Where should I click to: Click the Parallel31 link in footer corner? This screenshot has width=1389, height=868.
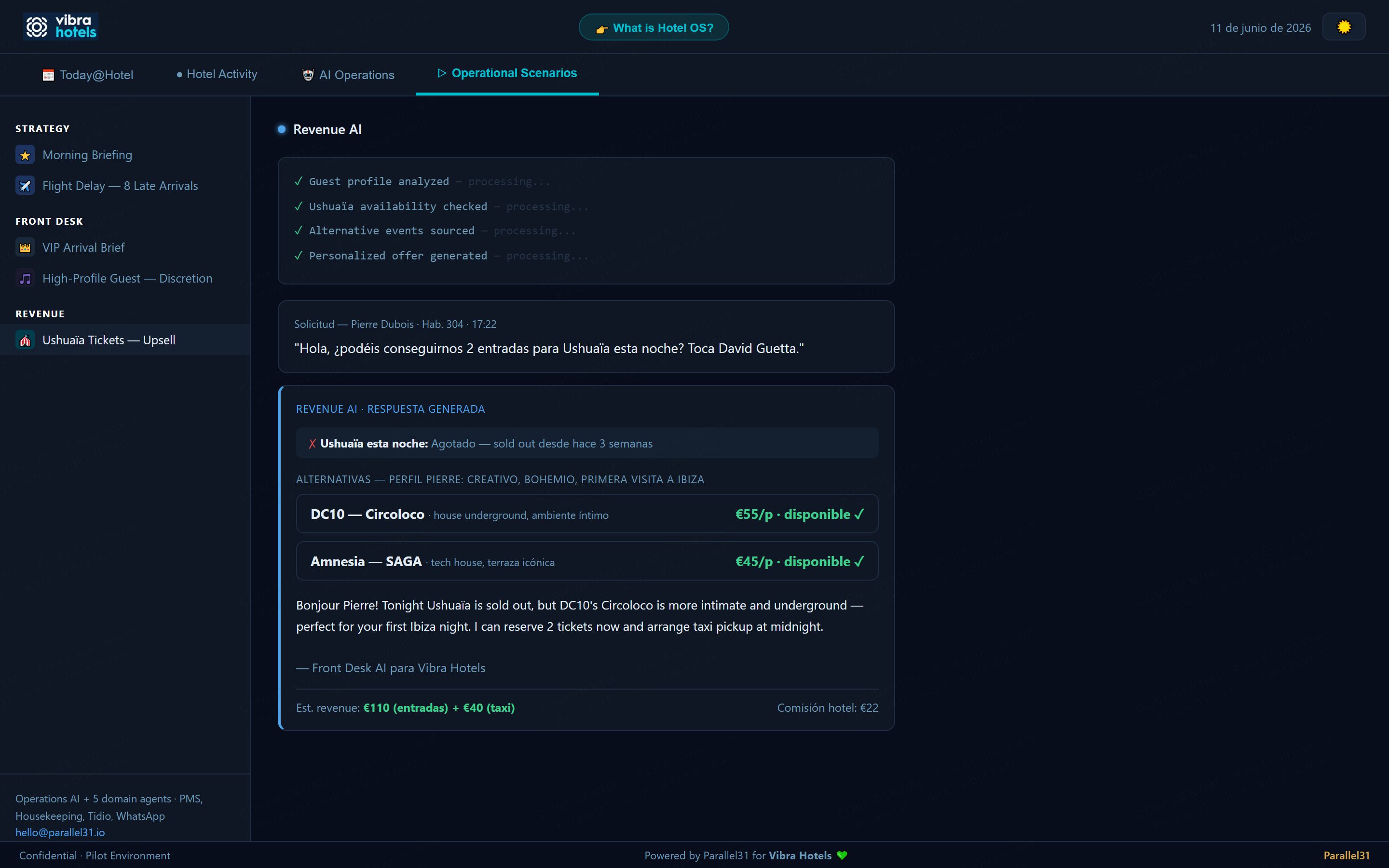tap(1347, 855)
